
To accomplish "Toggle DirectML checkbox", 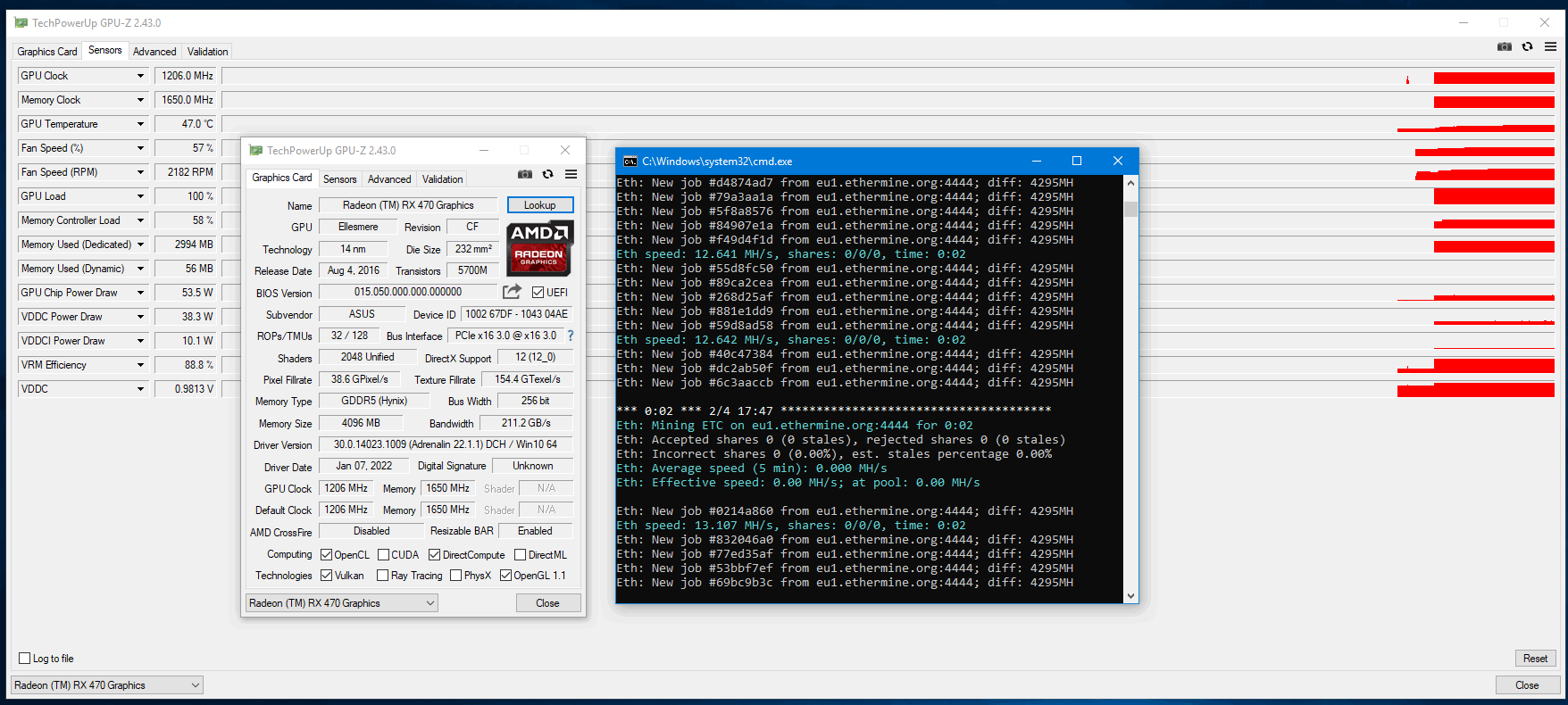I will coord(520,555).
